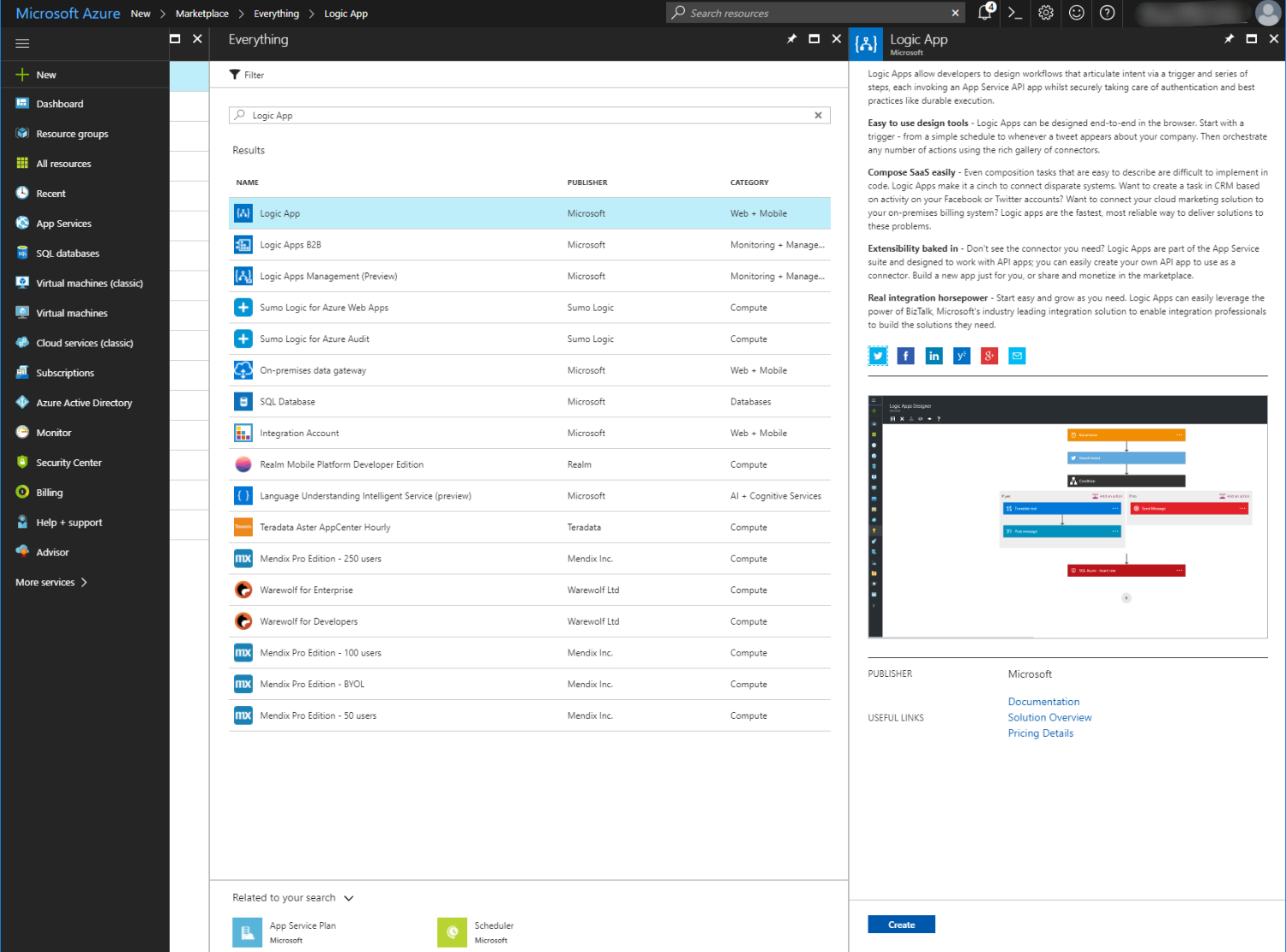This screenshot has width=1286, height=952.
Task: Open the Filter option
Action: pos(247,75)
